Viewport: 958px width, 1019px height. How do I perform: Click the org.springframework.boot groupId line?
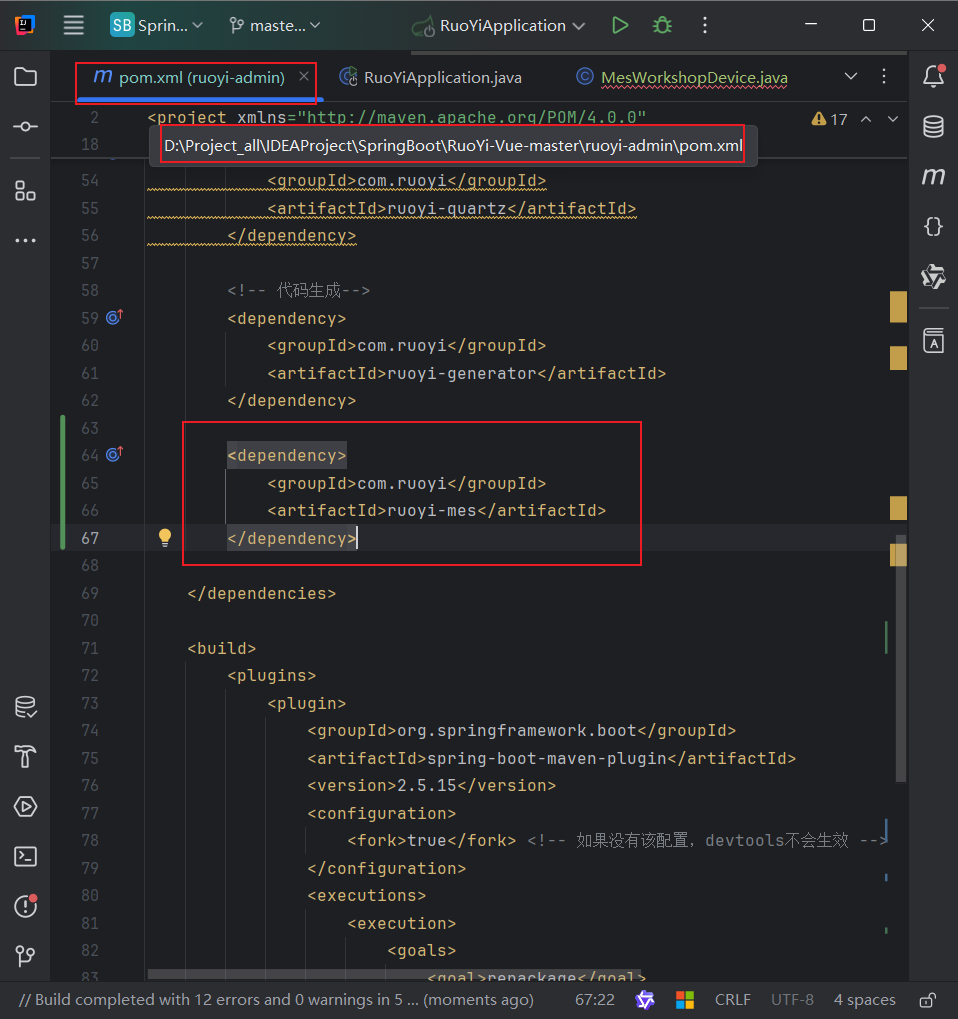coord(522,730)
